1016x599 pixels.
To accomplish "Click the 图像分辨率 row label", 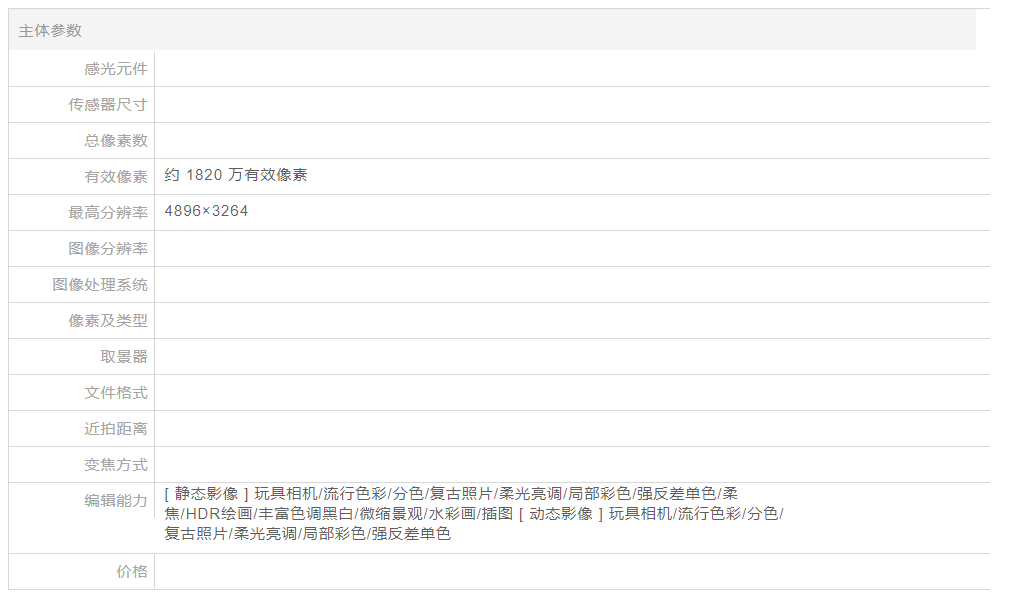I will [108, 249].
